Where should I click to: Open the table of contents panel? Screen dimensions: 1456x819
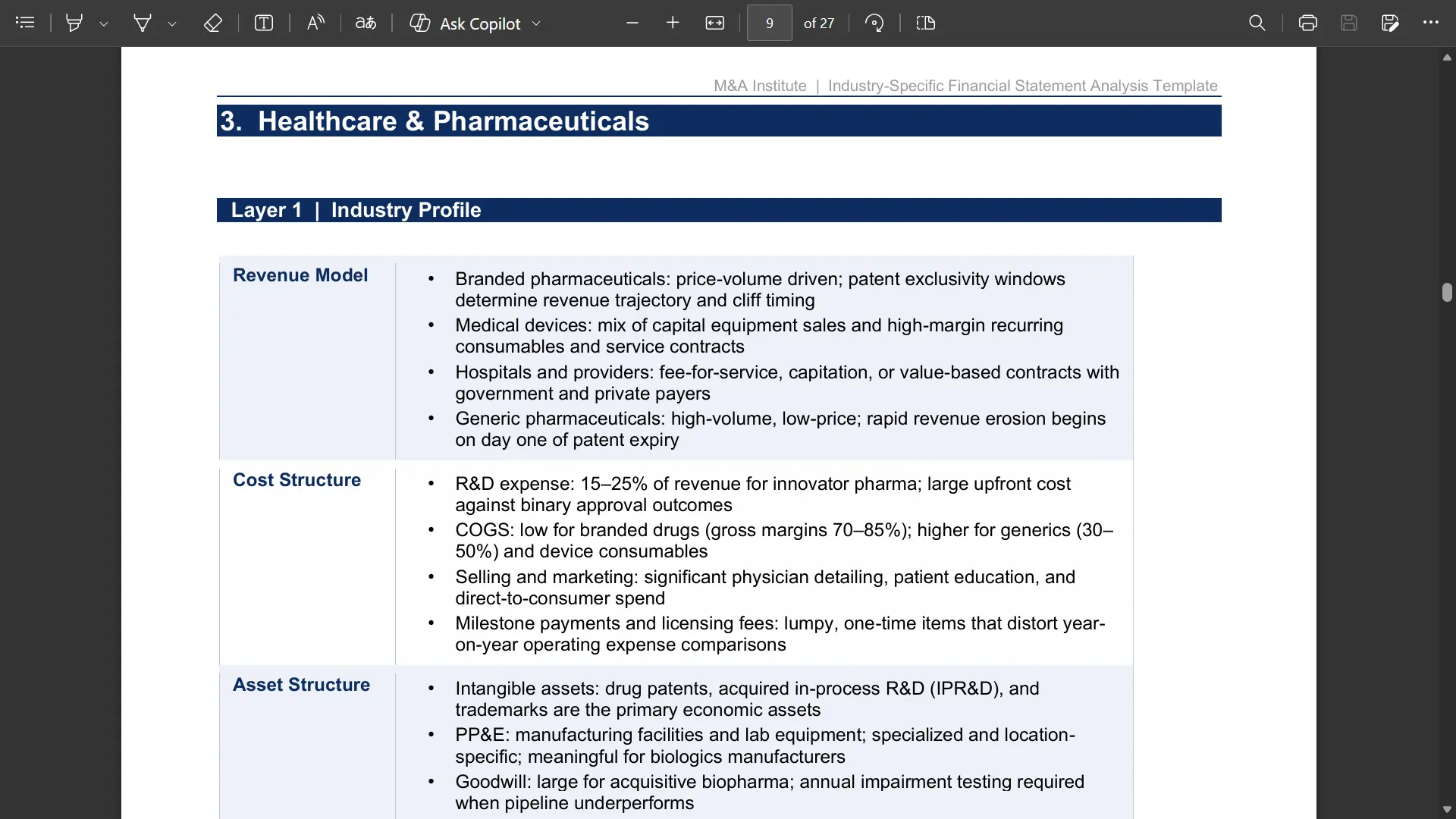coord(25,23)
